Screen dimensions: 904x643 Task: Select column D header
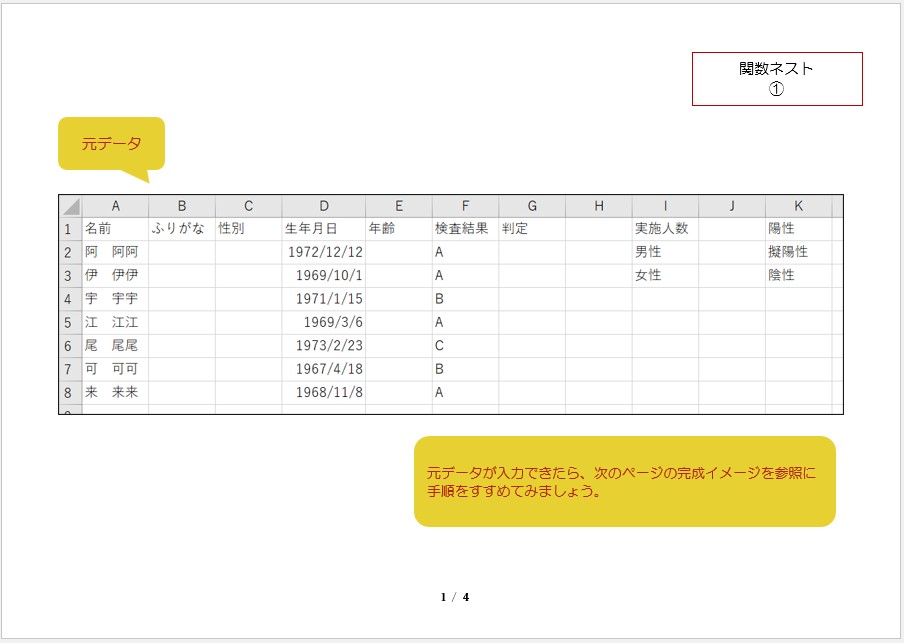click(323, 207)
